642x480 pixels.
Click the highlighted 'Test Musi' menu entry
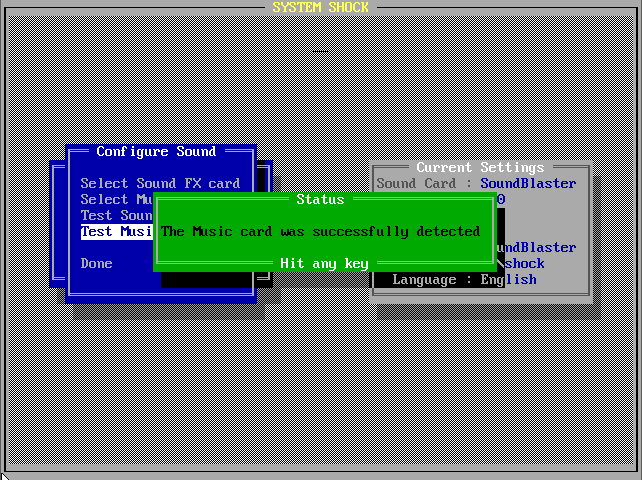116,232
